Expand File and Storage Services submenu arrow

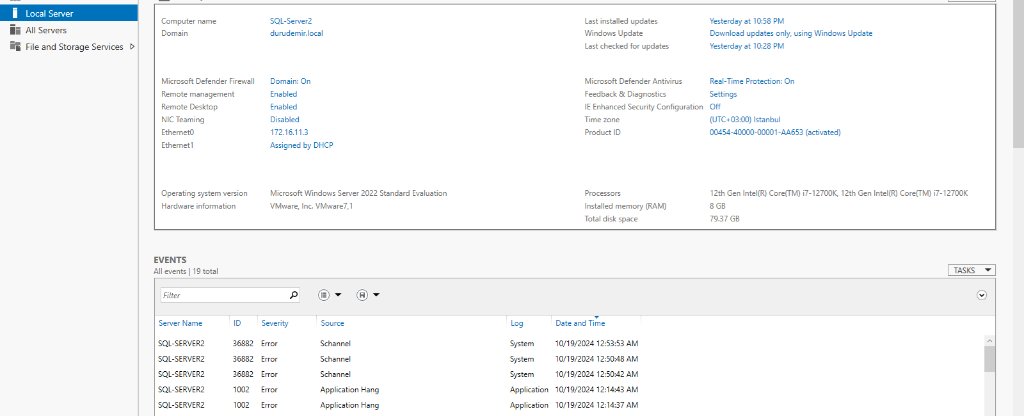pos(133,47)
